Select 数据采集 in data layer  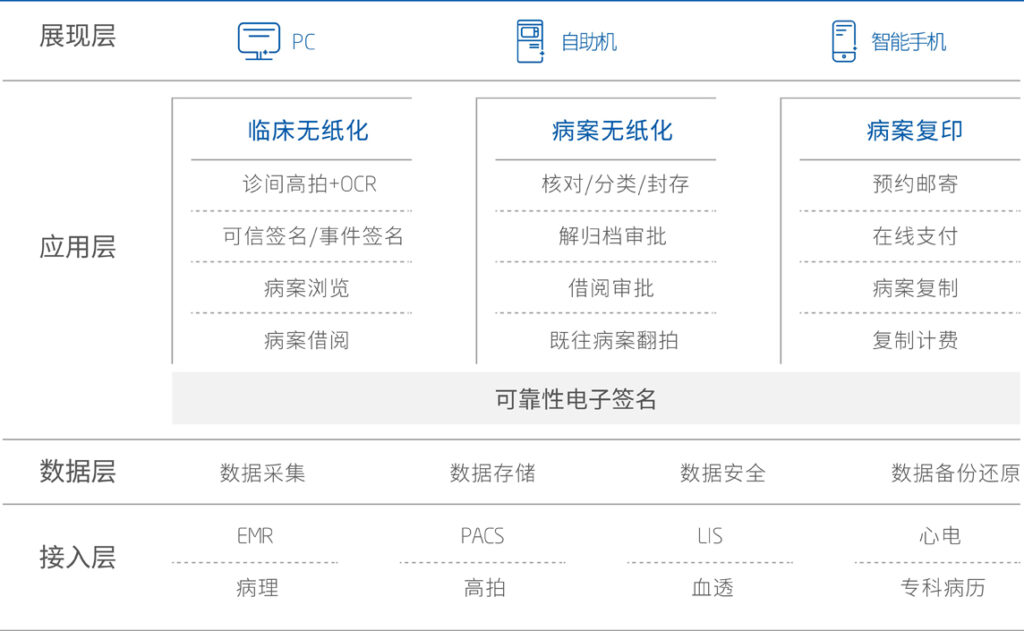point(262,473)
